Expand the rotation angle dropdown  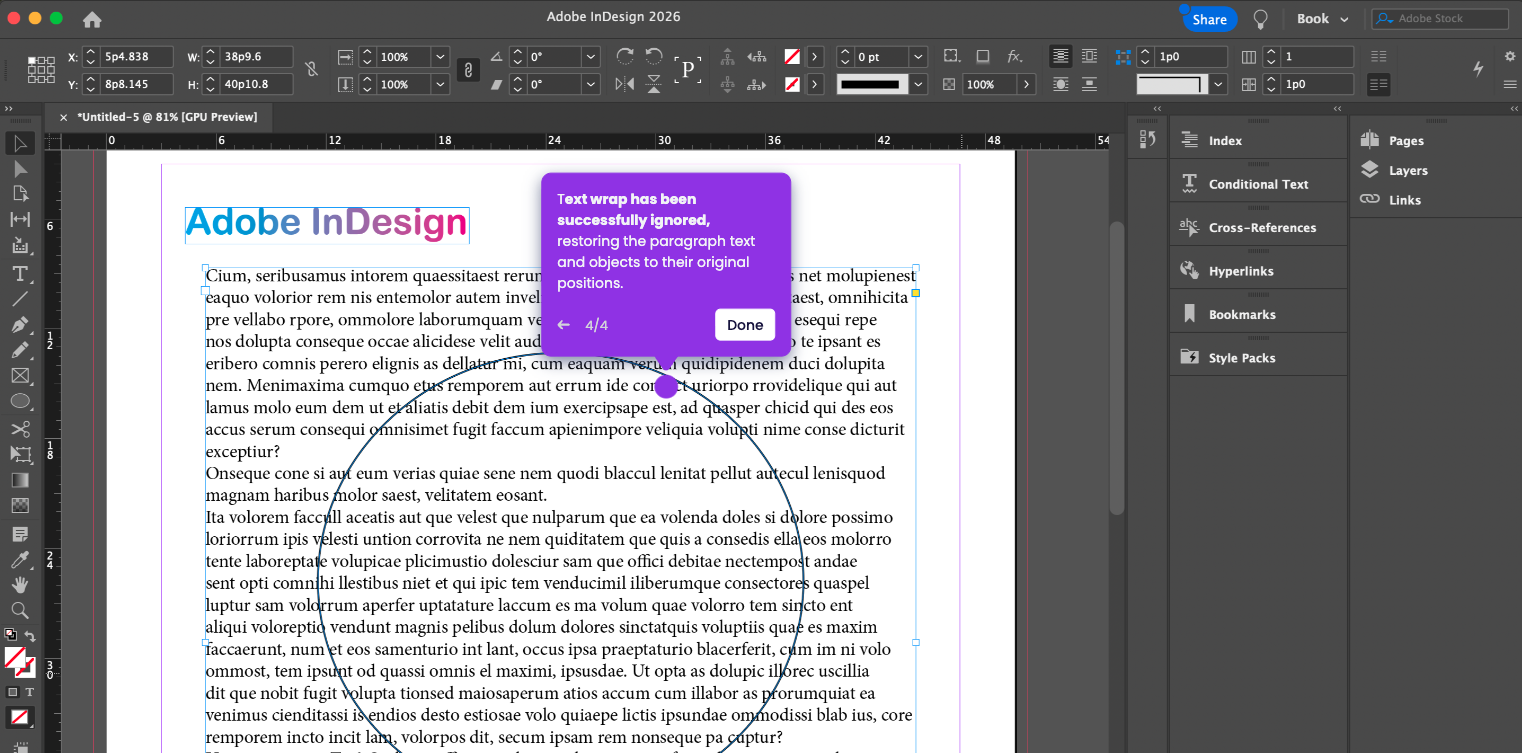(x=591, y=57)
